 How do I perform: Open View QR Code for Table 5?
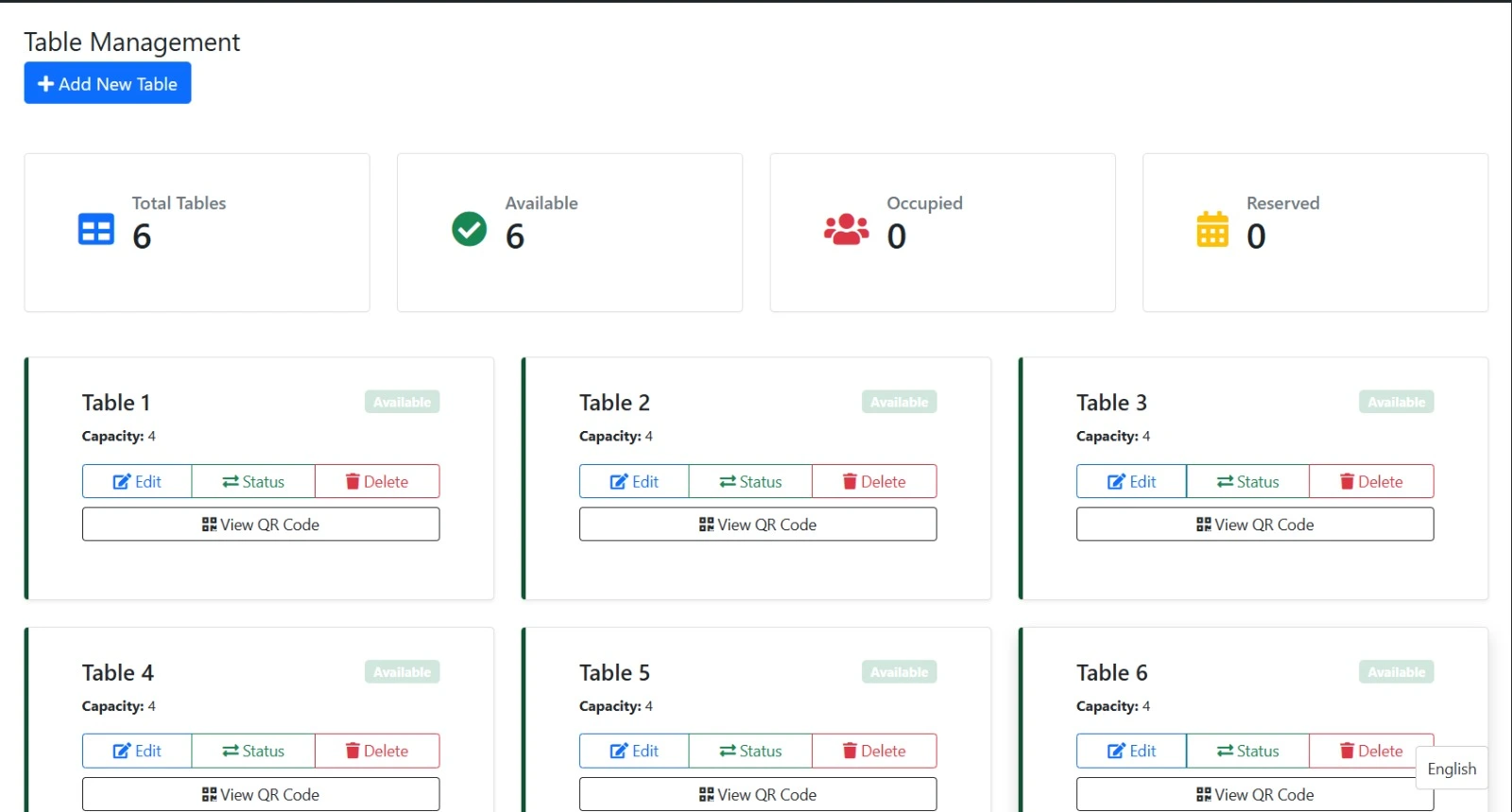(758, 794)
